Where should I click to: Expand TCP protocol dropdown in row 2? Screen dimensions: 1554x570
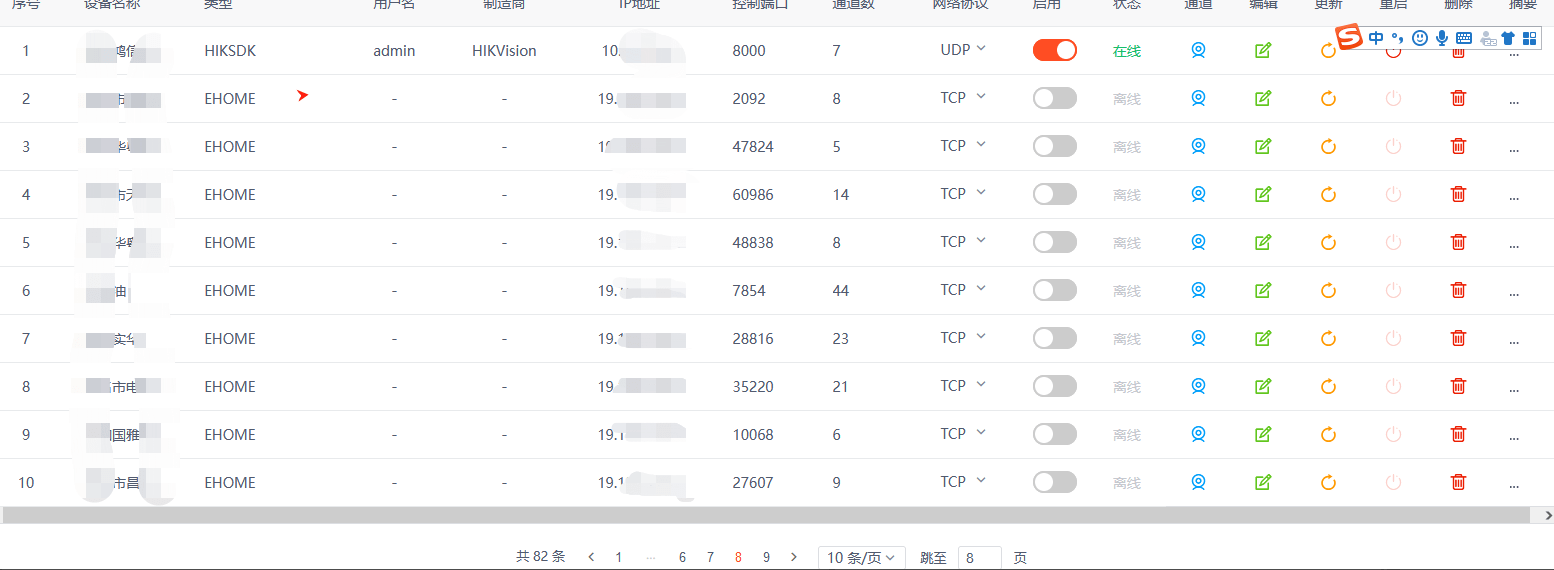click(963, 97)
